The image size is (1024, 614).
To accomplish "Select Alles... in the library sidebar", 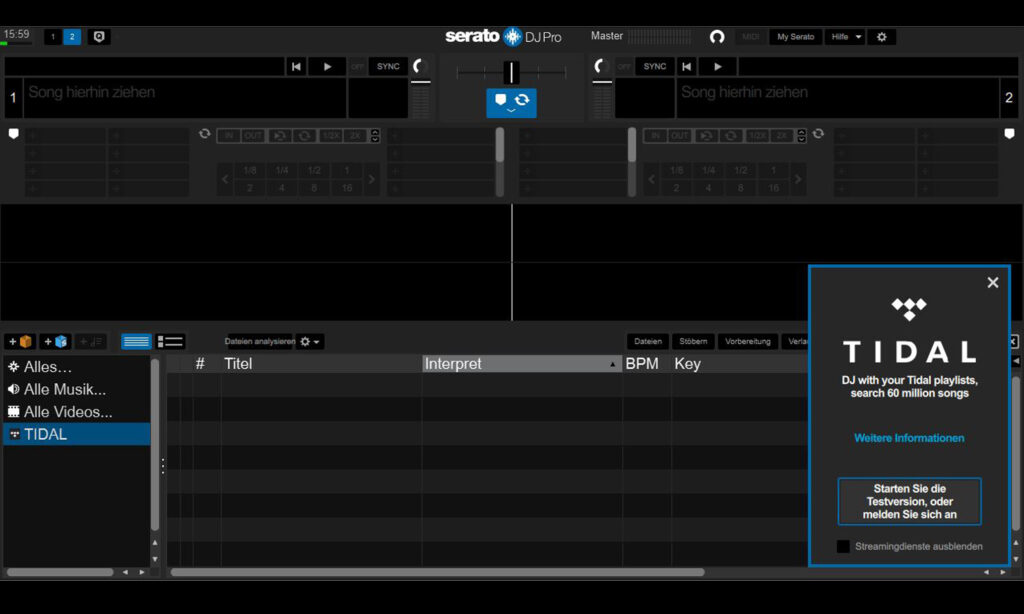I will point(77,366).
